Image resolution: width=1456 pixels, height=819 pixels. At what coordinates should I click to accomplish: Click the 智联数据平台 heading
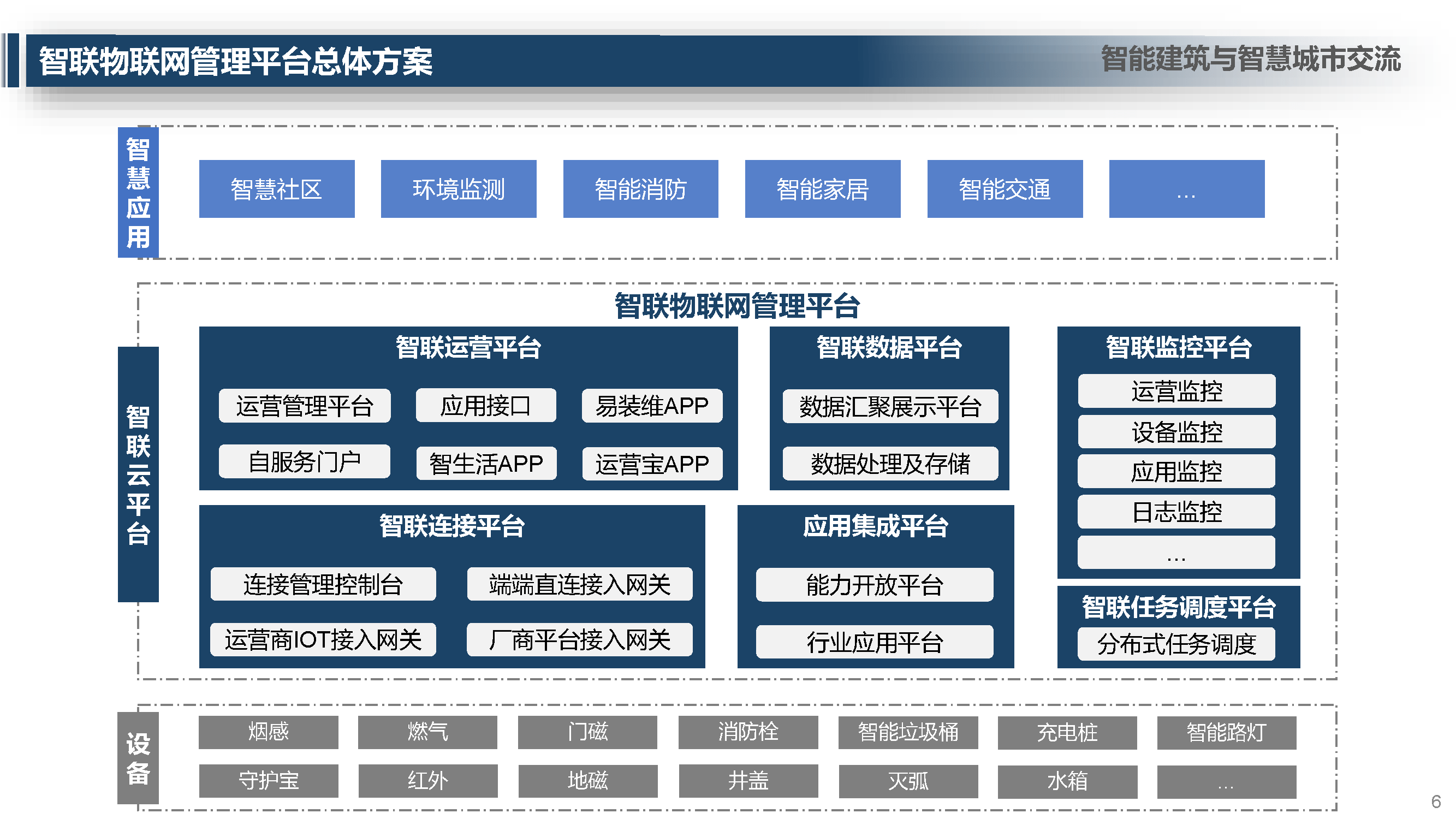(x=889, y=347)
